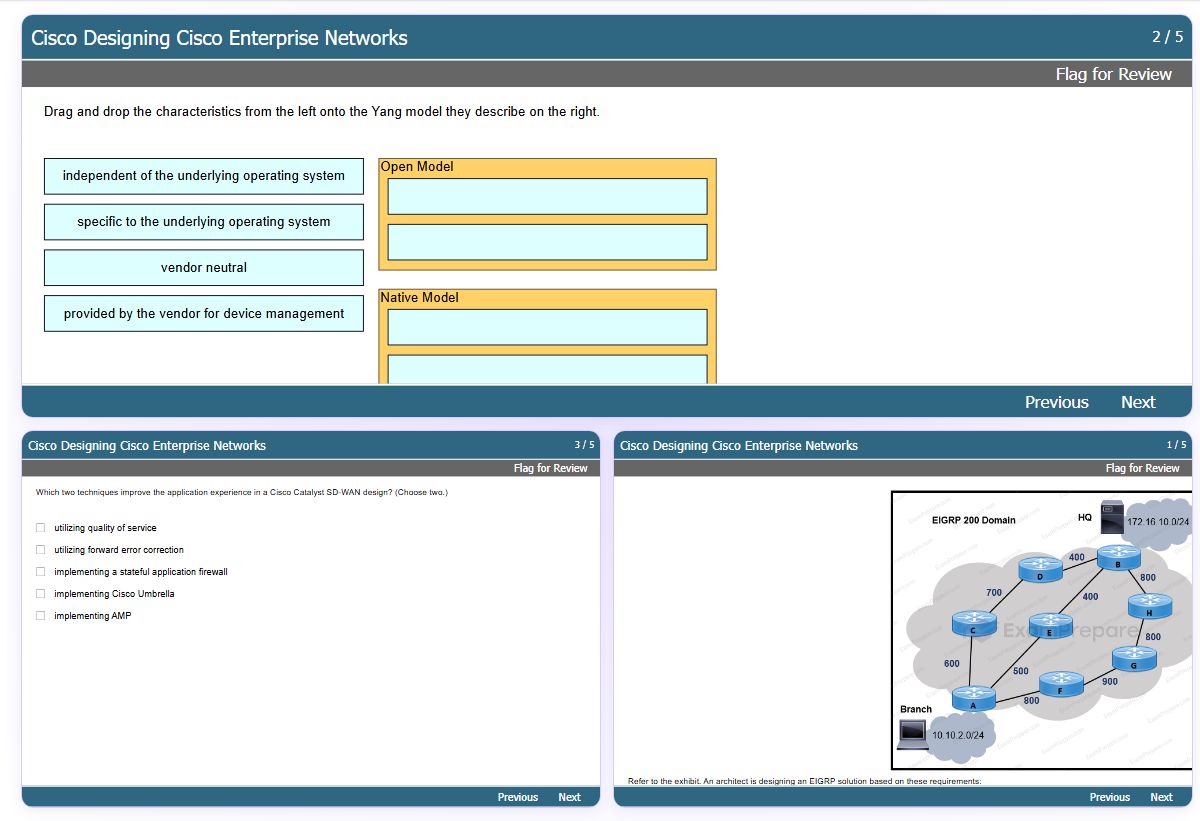
Task: Click router G icon in EIGRP diagram
Action: pos(1134,658)
